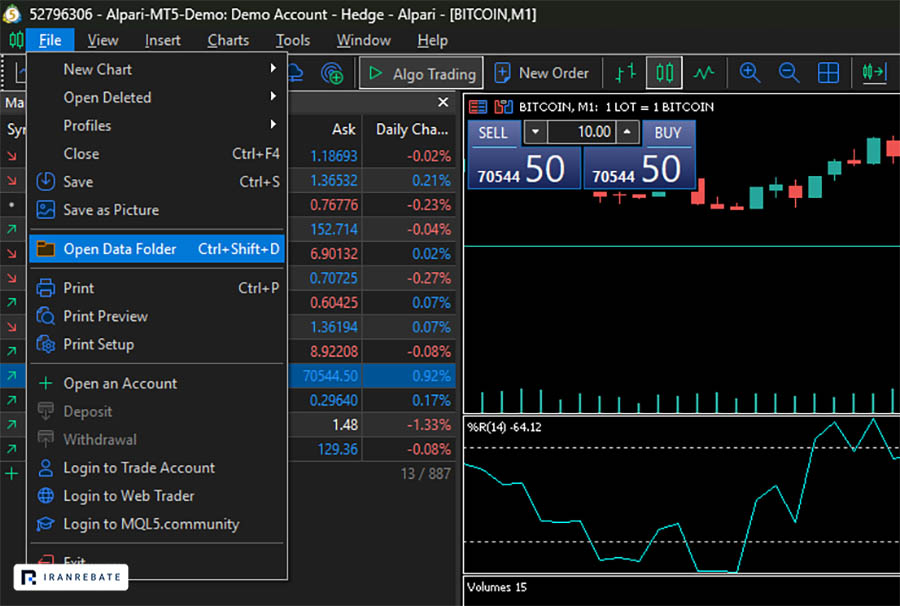Click the Print Setup gear icon
This screenshot has height=606, width=900.
point(45,344)
